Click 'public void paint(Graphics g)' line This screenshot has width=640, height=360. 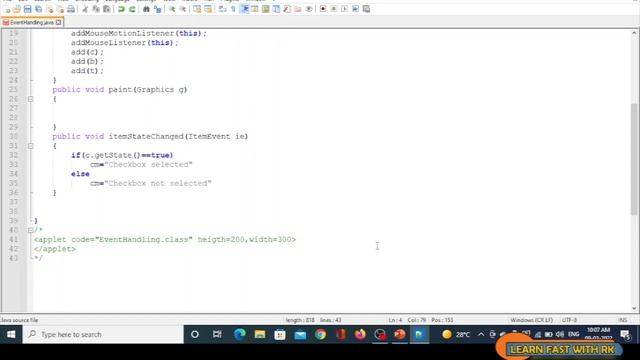(x=120, y=89)
